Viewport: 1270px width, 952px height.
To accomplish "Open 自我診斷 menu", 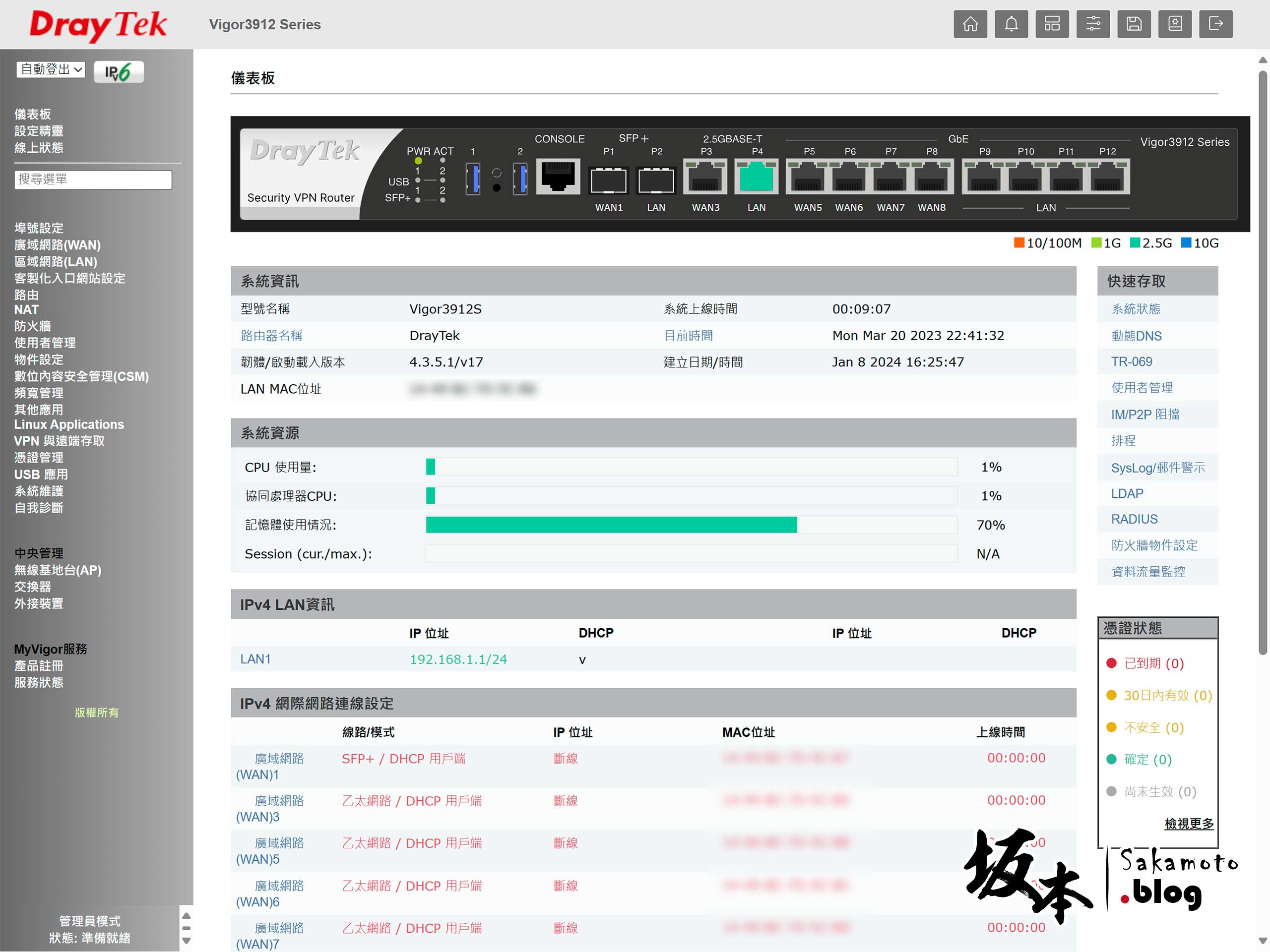I will click(x=39, y=508).
